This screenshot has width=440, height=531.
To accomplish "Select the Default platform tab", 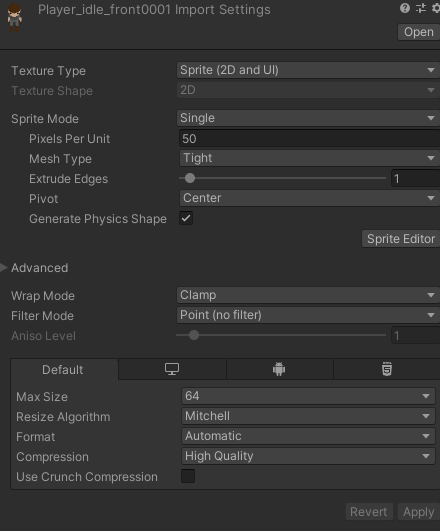I will point(64,369).
